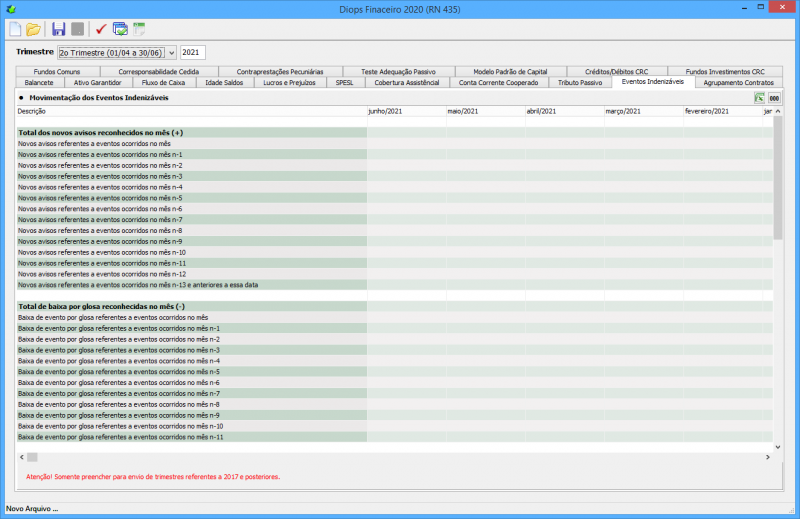This screenshot has width=800, height=519.
Task: Select Contraprestações Pecuniárias tab
Action: click(280, 71)
